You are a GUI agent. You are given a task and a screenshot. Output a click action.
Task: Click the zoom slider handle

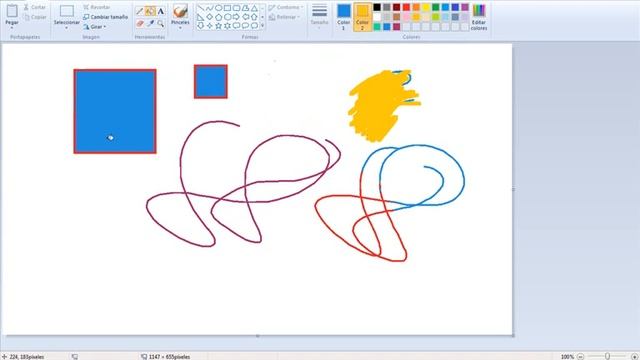click(607, 356)
